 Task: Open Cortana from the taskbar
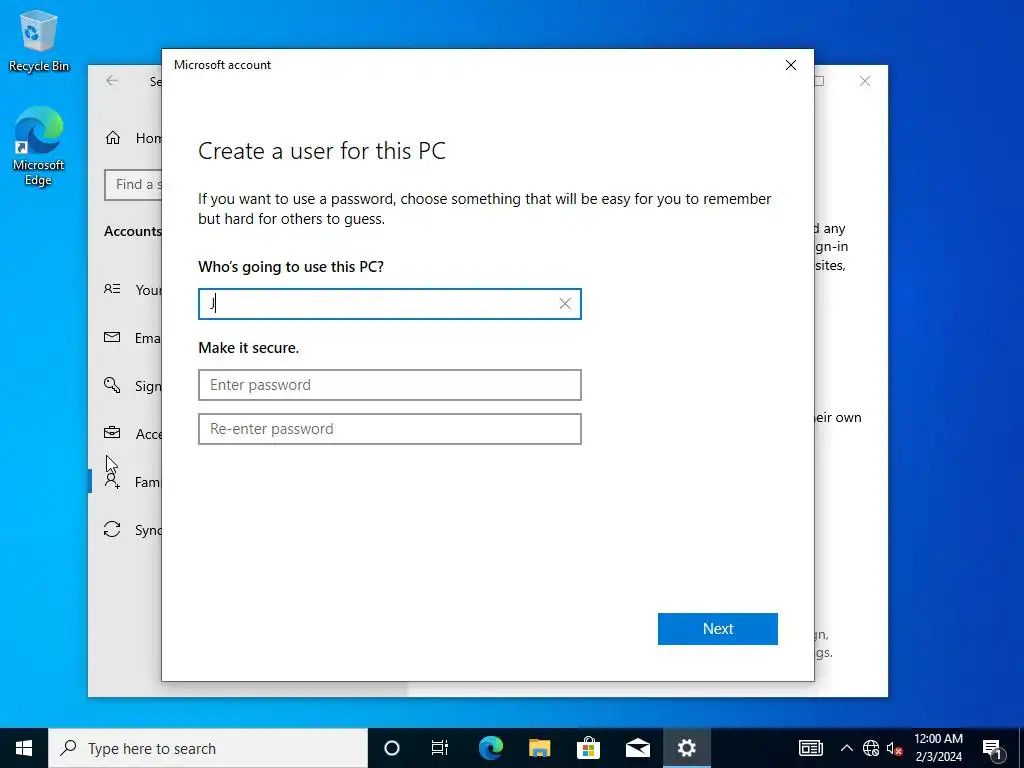pyautogui.click(x=392, y=748)
